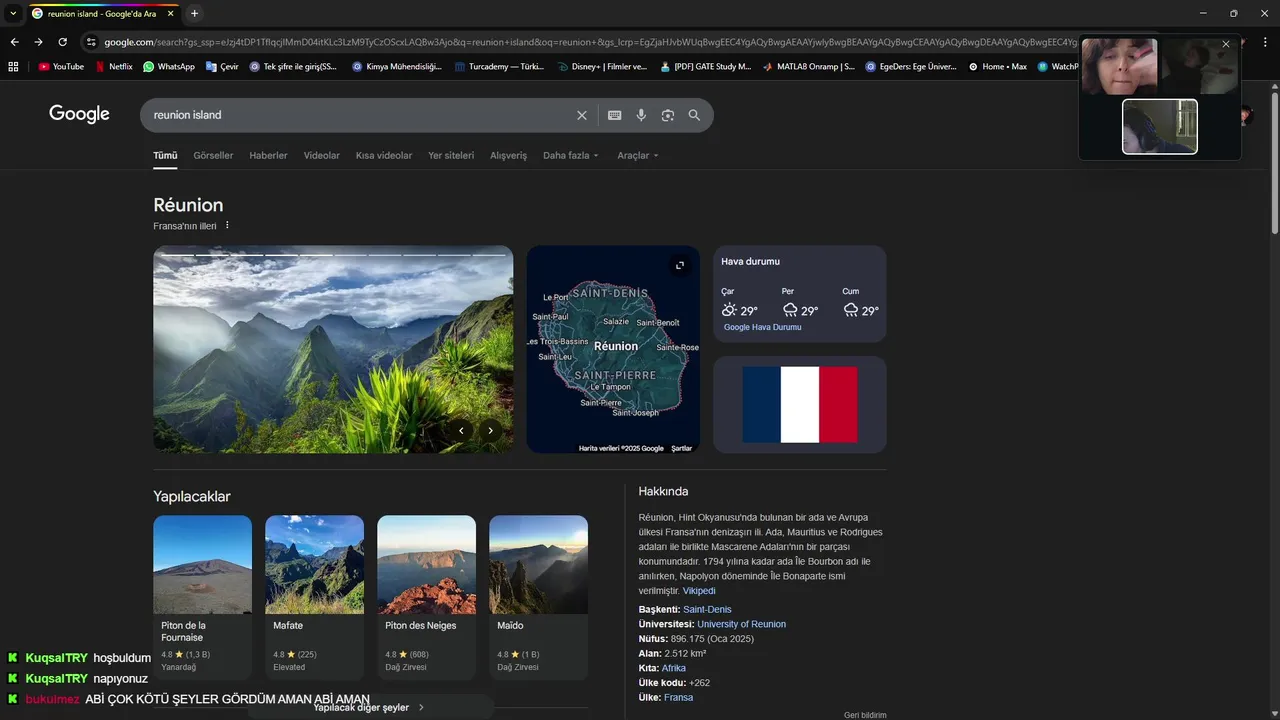The image size is (1280, 720).
Task: Switch to Kısa videolar tab
Action: click(x=384, y=155)
